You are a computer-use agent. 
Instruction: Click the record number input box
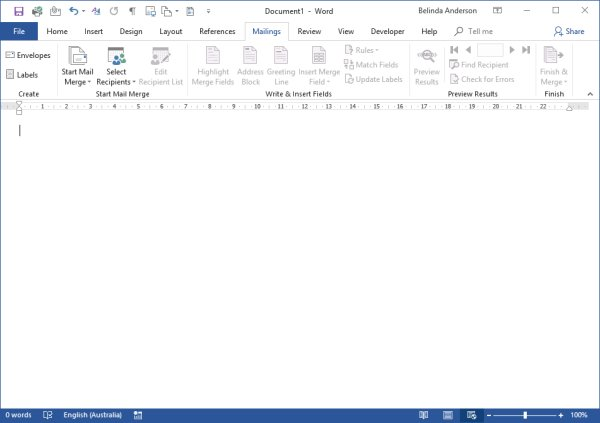tap(490, 50)
